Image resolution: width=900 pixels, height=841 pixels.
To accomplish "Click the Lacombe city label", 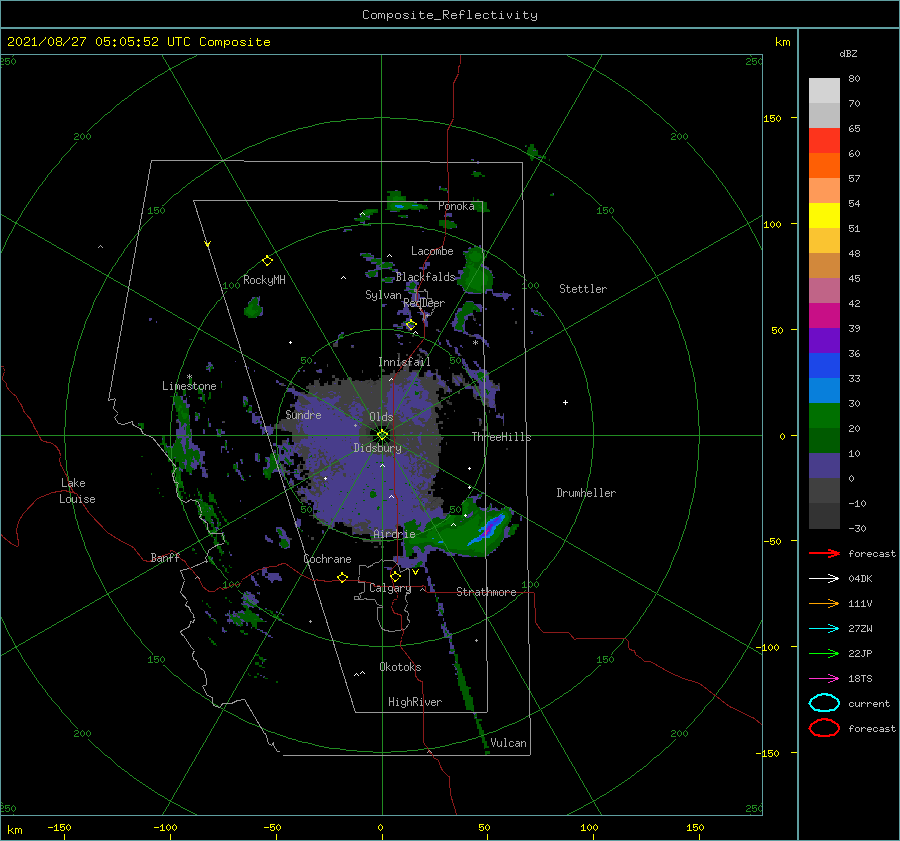I will point(432,251).
